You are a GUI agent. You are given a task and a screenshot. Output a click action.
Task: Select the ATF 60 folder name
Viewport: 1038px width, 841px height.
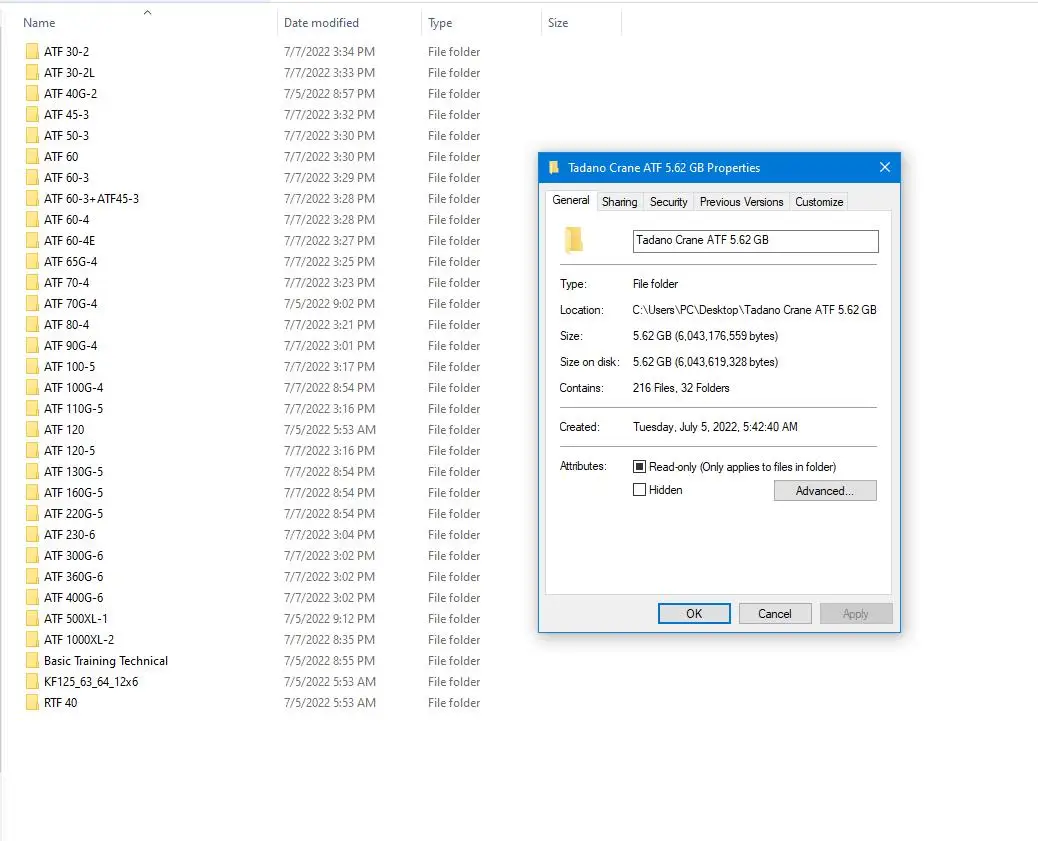pyautogui.click(x=61, y=157)
